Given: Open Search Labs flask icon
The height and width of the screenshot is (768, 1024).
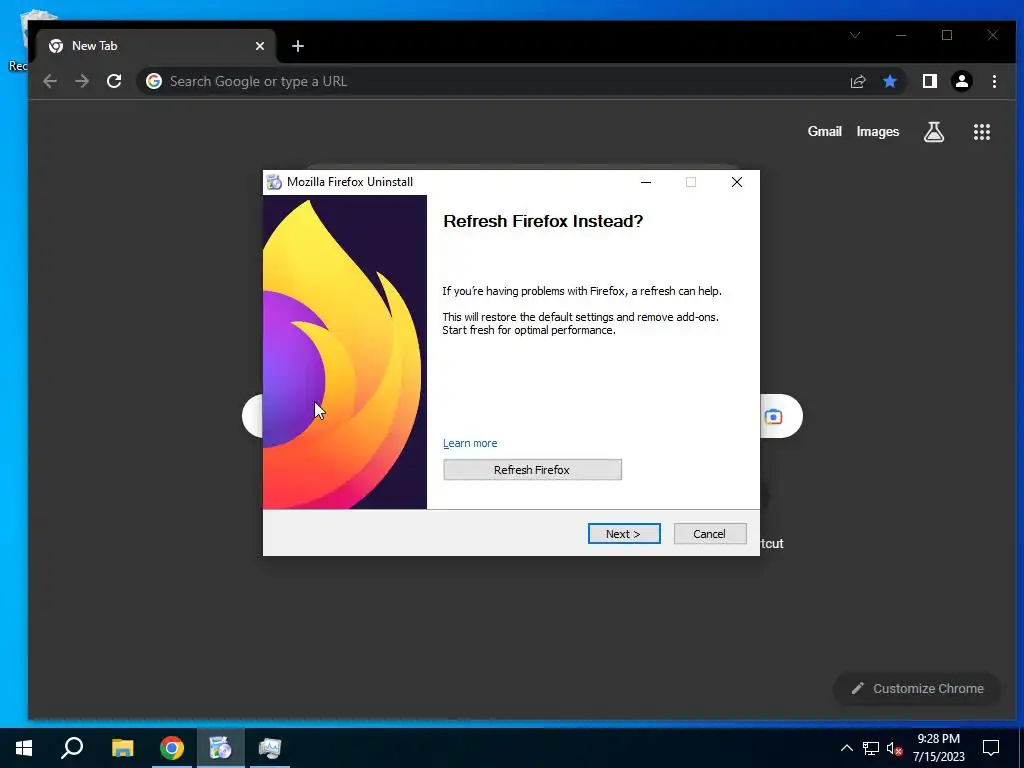Looking at the screenshot, I should [x=934, y=132].
